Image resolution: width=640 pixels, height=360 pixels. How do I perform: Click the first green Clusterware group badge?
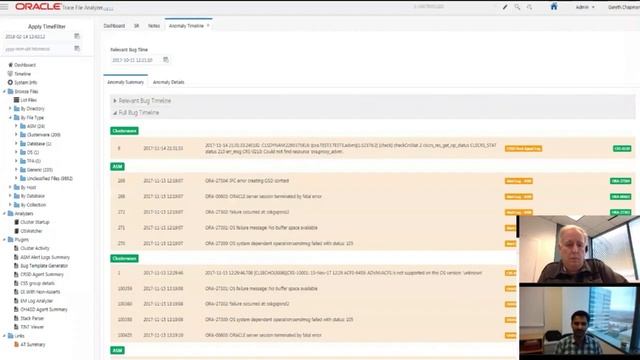124,131
